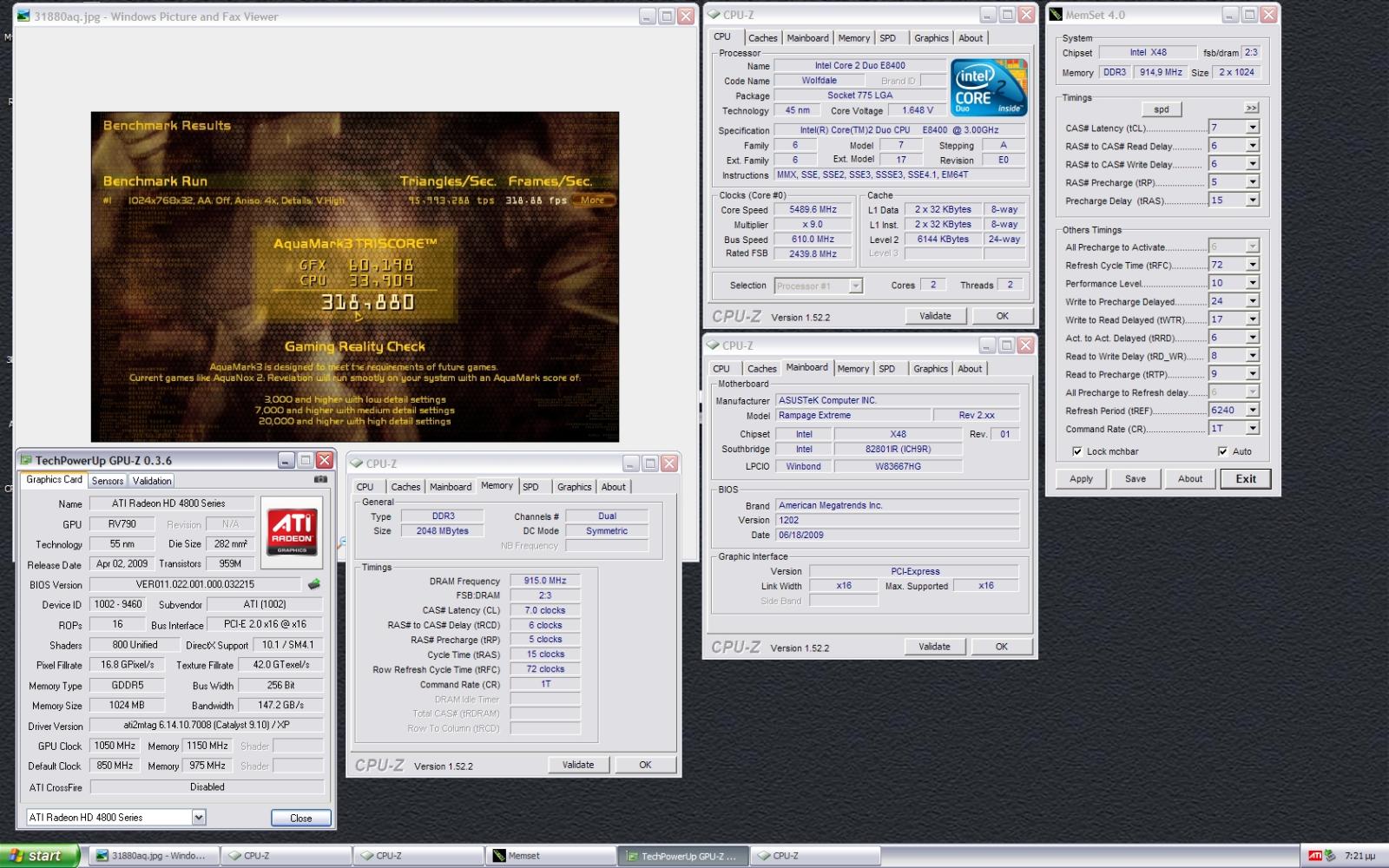This screenshot has height=868, width=1389.
Task: Open the GPU selection dropdown in GPU-Z
Action: pyautogui.click(x=199, y=817)
